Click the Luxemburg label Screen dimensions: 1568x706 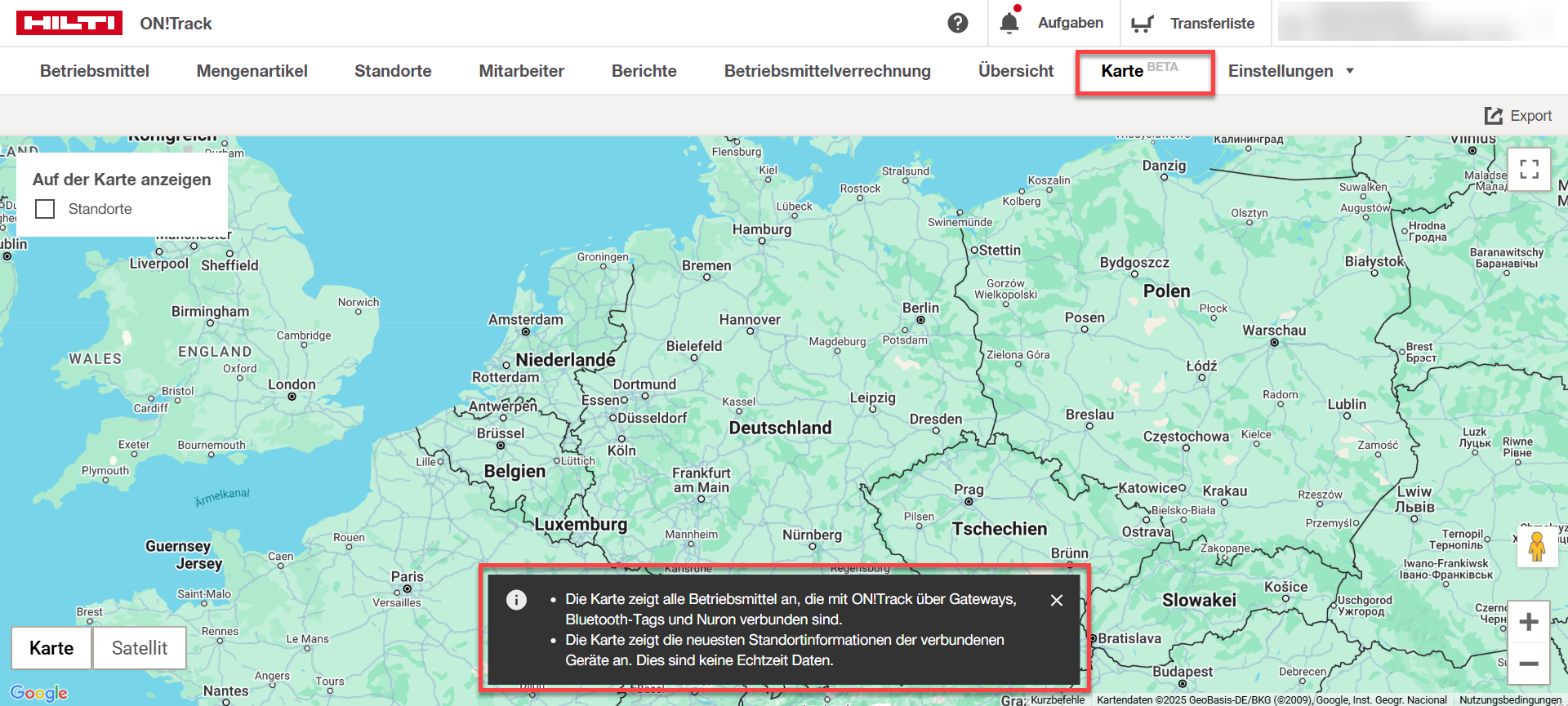[581, 525]
